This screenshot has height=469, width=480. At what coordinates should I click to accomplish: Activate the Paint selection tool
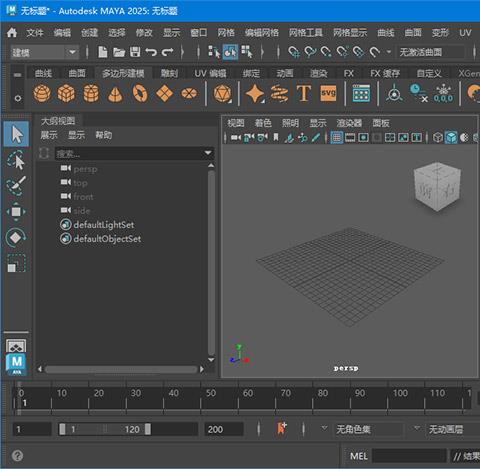click(16, 186)
